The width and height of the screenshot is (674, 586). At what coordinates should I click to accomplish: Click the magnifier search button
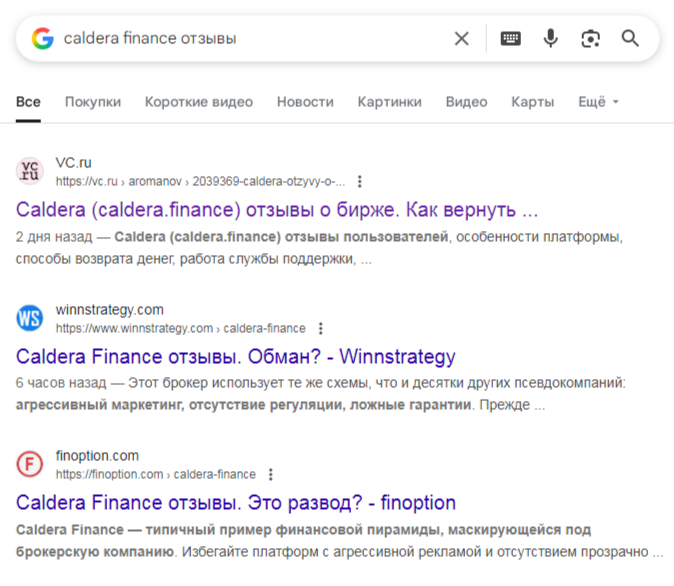click(x=630, y=39)
